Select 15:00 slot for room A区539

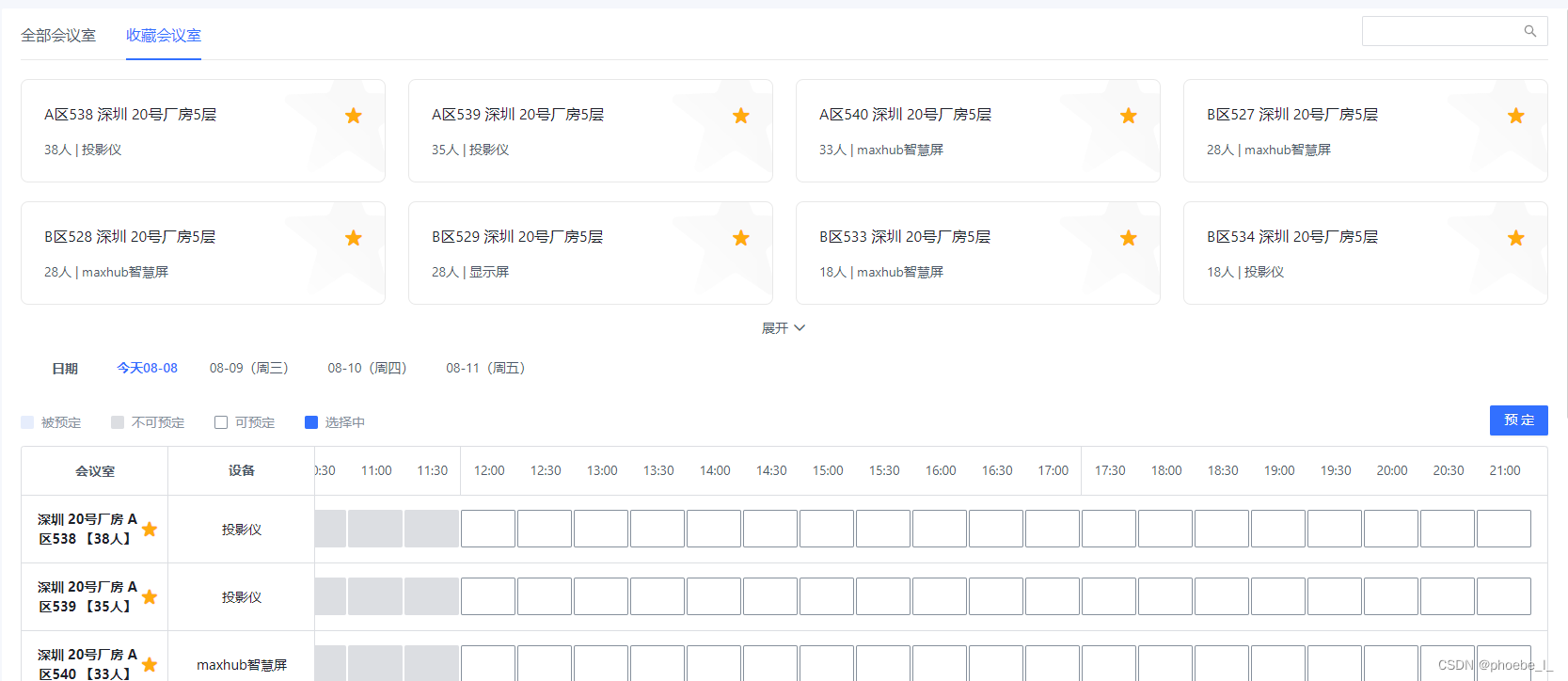point(827,596)
